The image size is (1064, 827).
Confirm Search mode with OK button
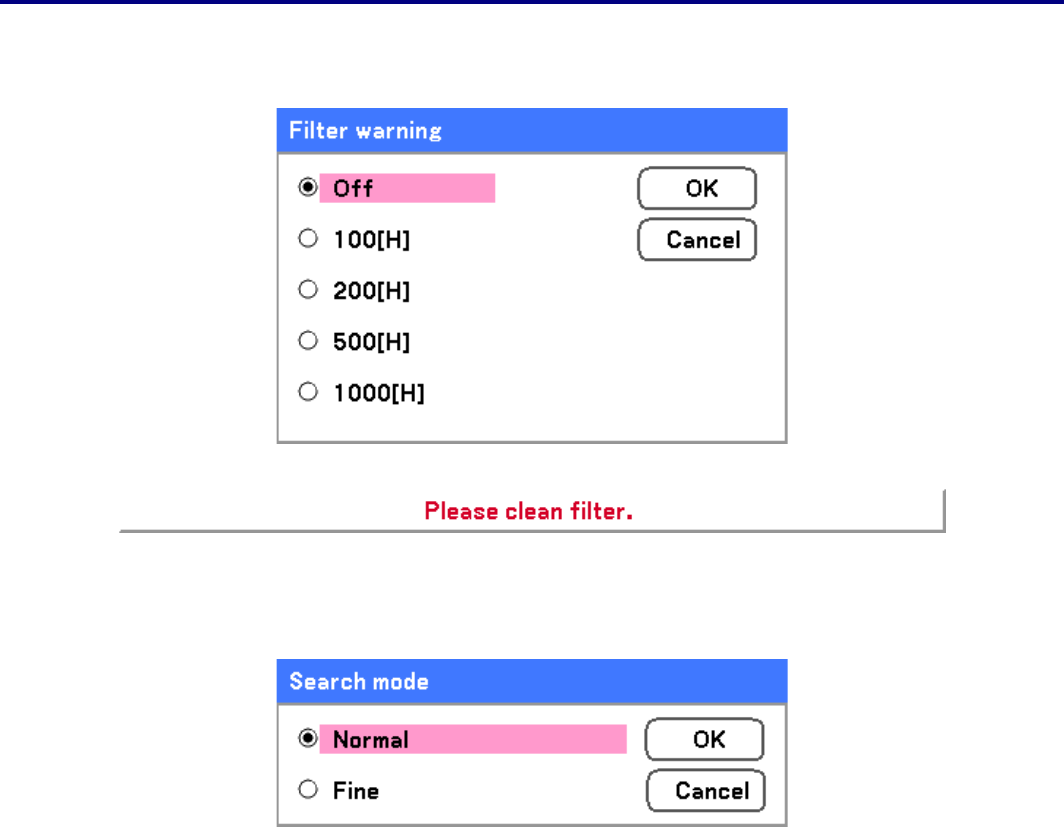click(705, 739)
